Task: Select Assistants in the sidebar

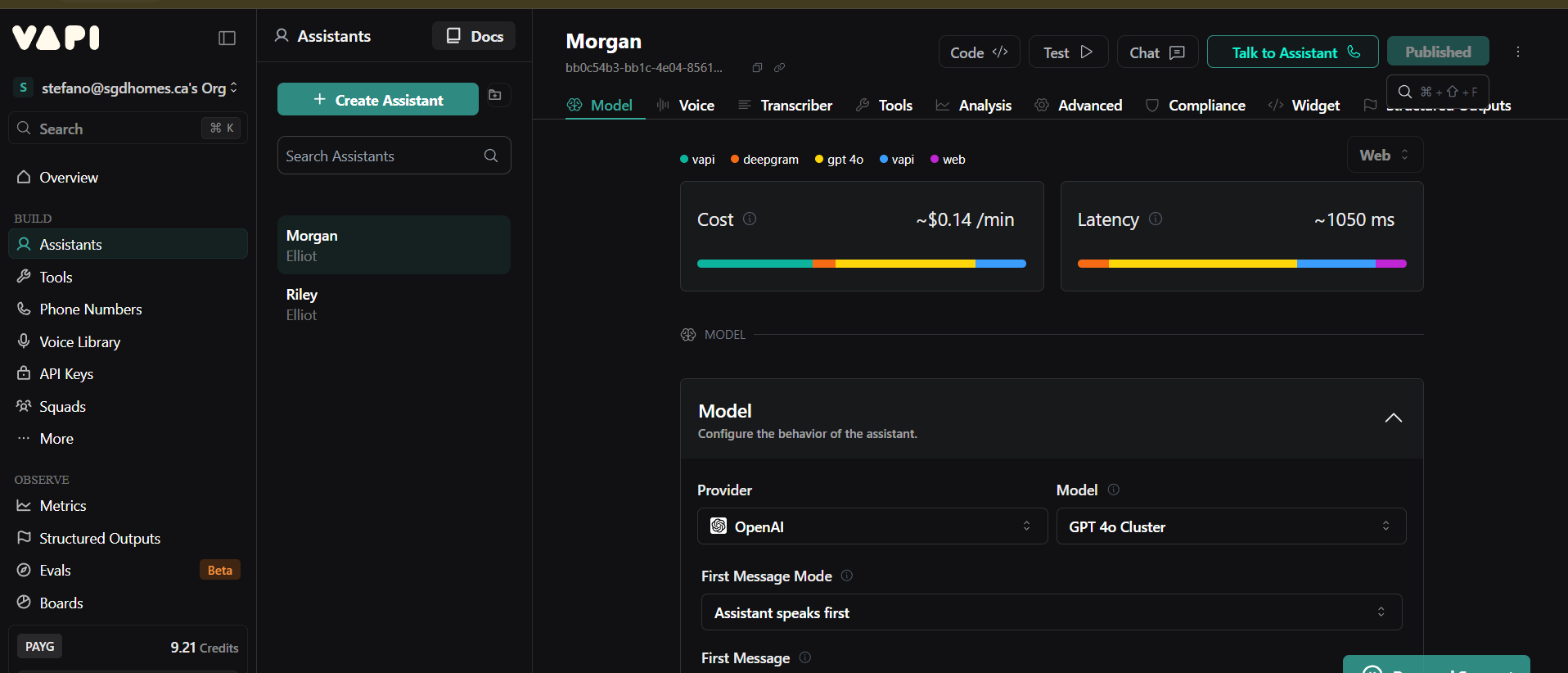Action: (x=128, y=244)
